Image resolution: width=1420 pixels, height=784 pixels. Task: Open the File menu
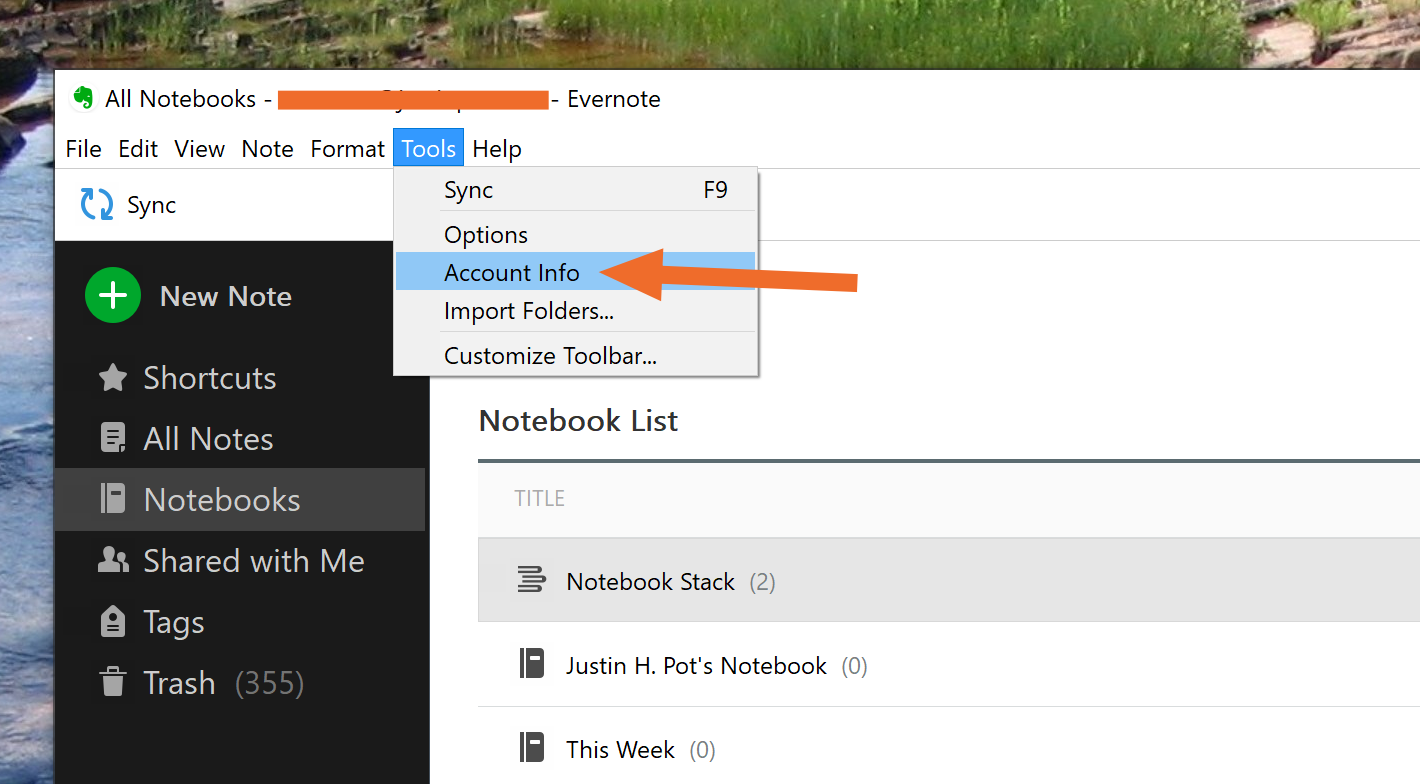[x=84, y=149]
